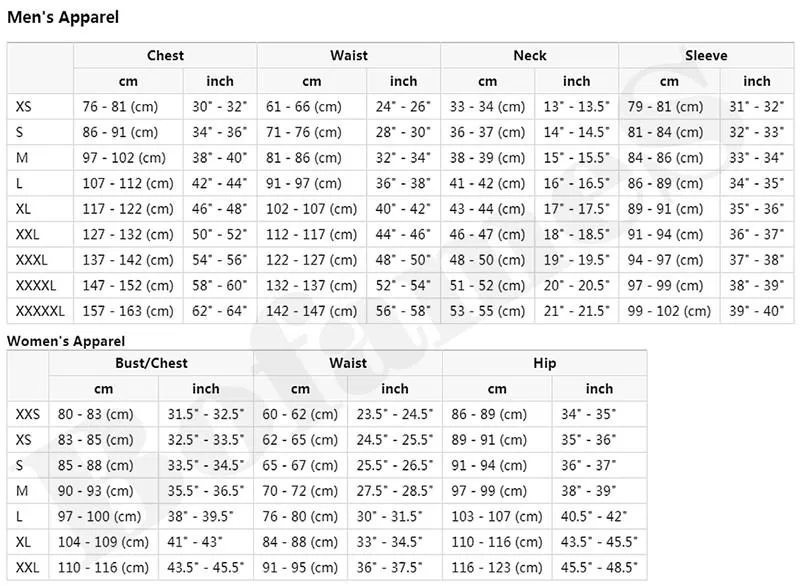Select the Bust/Chest column header
800x586 pixels.
click(x=151, y=363)
